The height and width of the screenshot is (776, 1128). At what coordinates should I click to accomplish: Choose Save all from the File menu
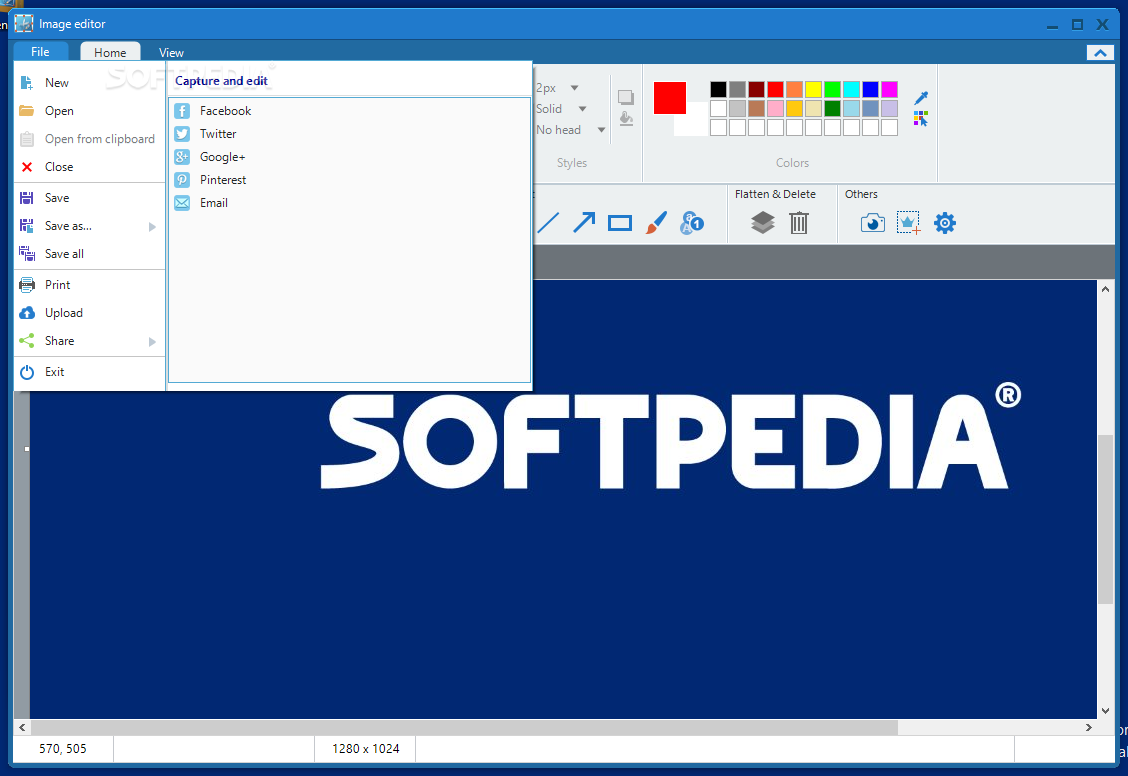coord(89,254)
